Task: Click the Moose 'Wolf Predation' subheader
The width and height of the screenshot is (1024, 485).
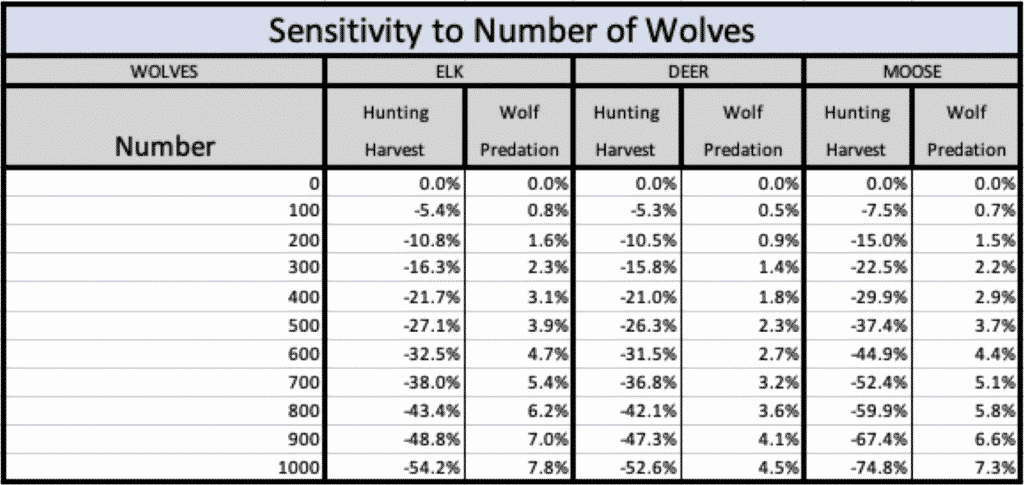Action: tap(966, 131)
